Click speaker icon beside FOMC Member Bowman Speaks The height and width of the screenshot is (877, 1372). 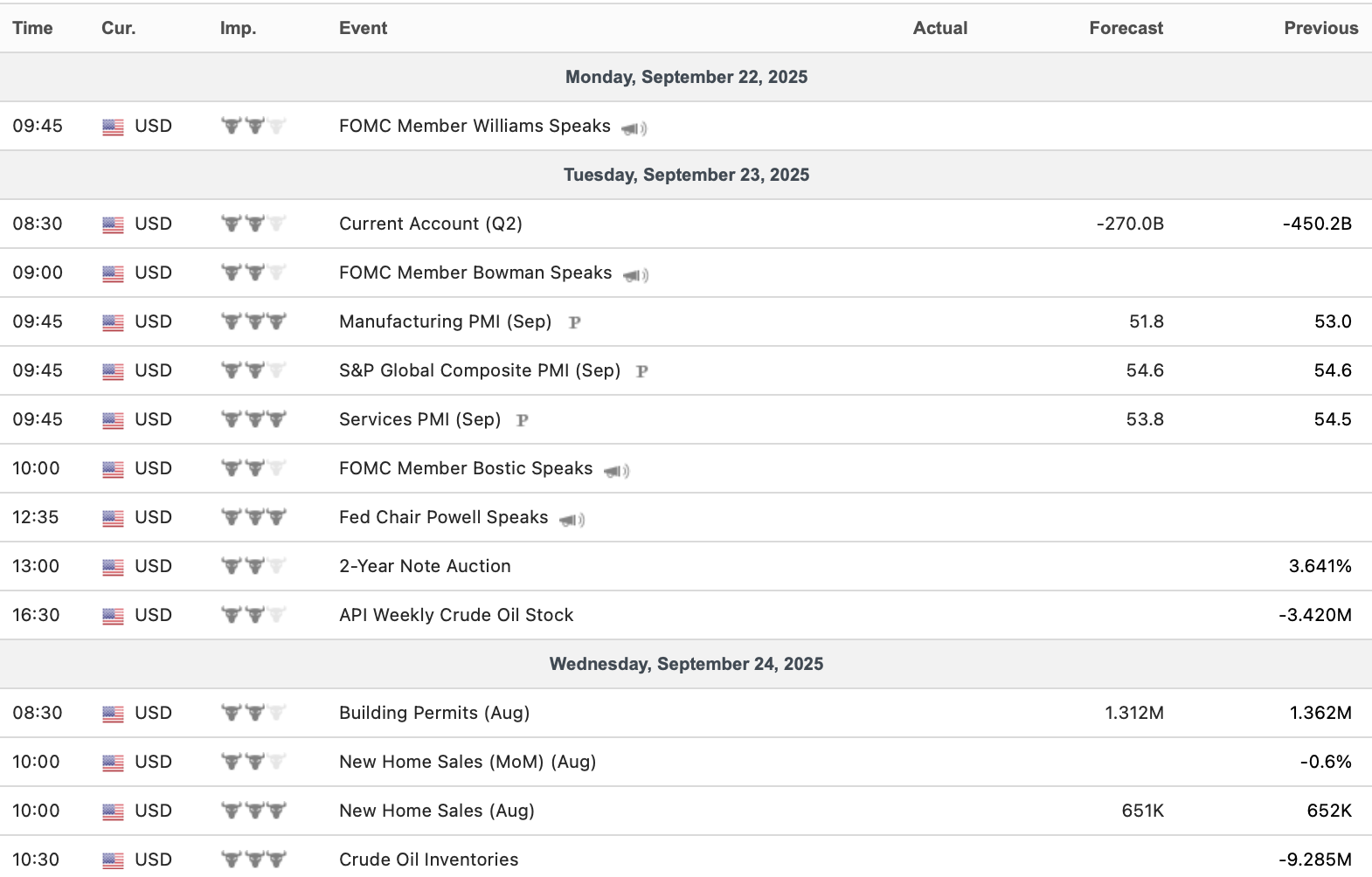[x=635, y=275]
